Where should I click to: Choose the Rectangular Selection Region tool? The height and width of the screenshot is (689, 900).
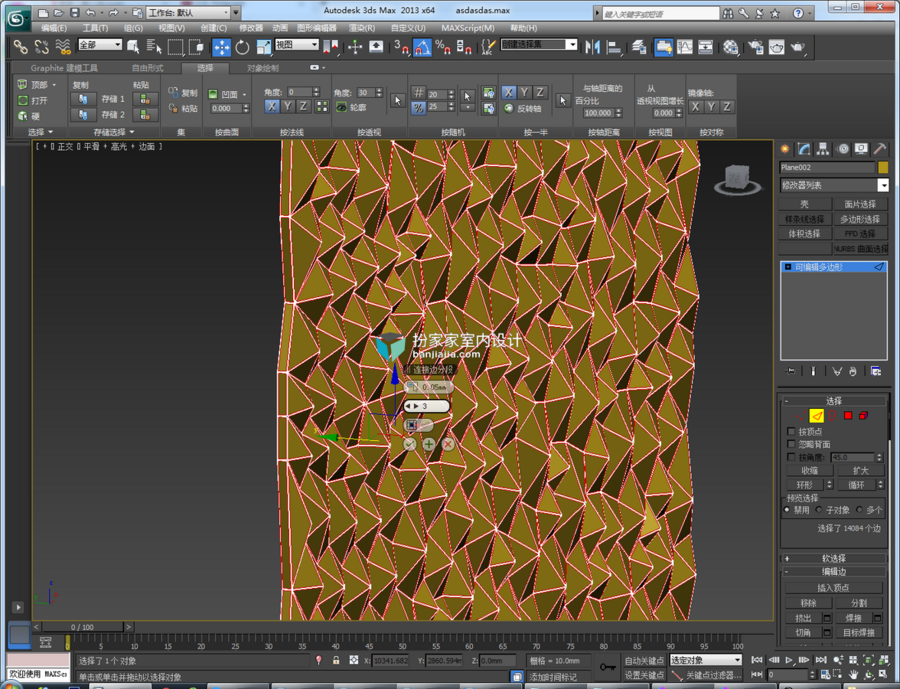pyautogui.click(x=175, y=47)
